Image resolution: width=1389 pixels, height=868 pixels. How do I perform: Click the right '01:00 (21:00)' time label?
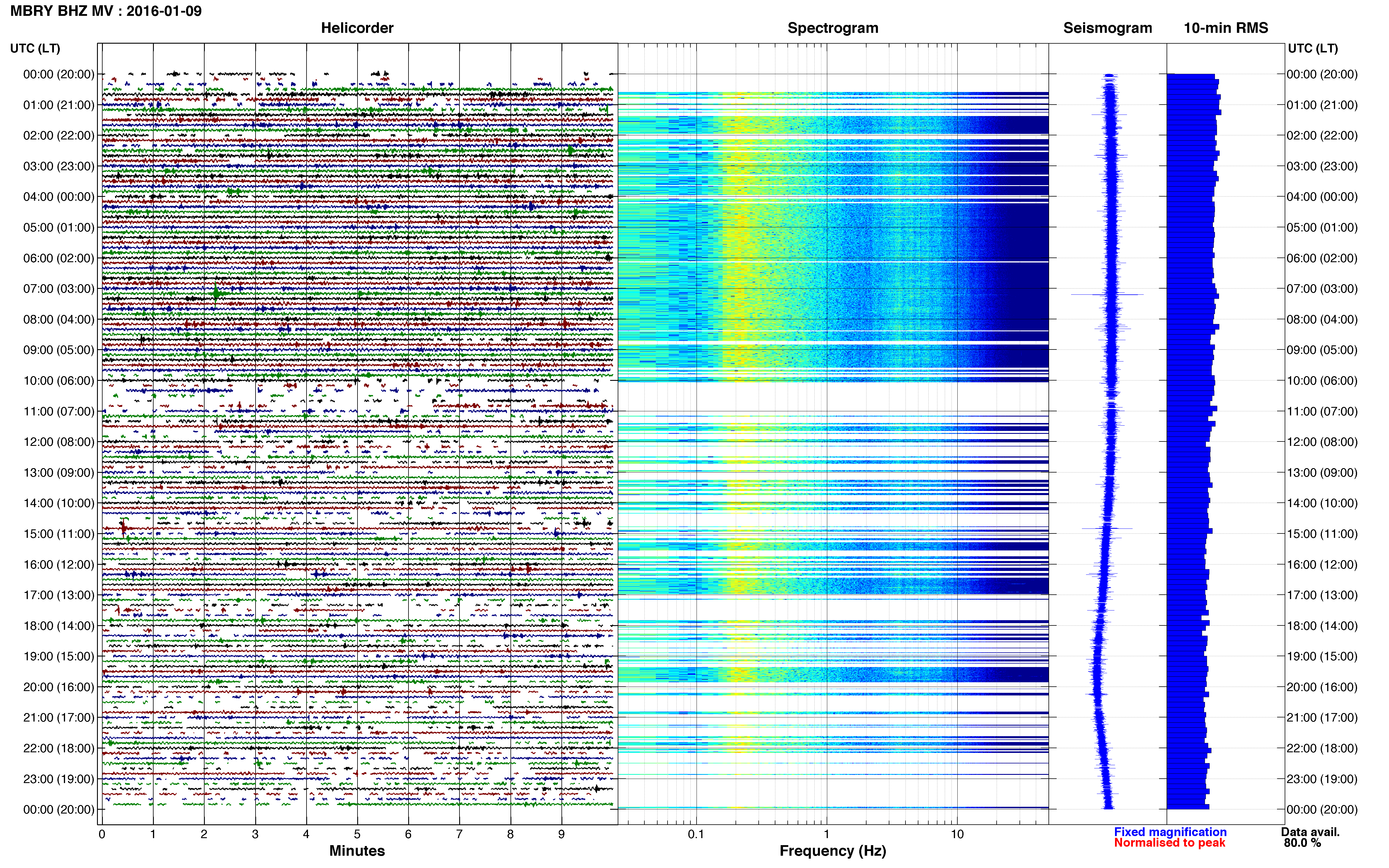point(1322,105)
